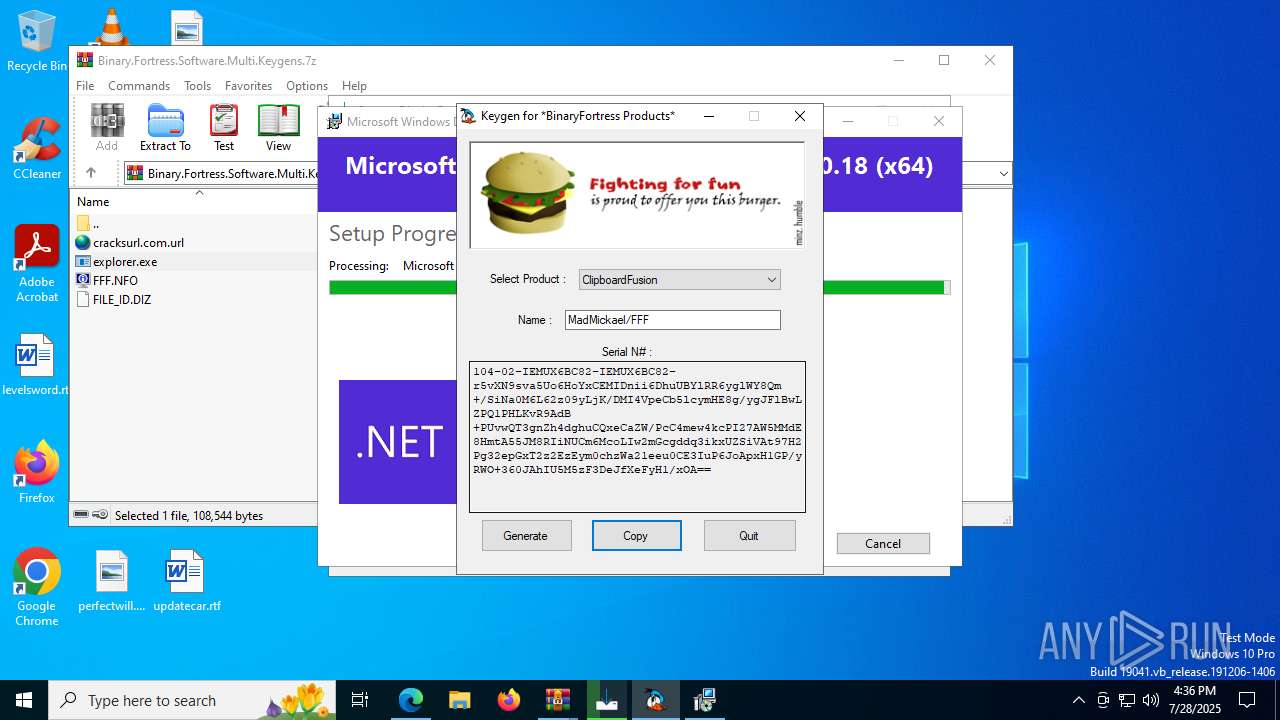This screenshot has height=720, width=1280.
Task: Click inside the Serial N# text box
Action: (637, 437)
